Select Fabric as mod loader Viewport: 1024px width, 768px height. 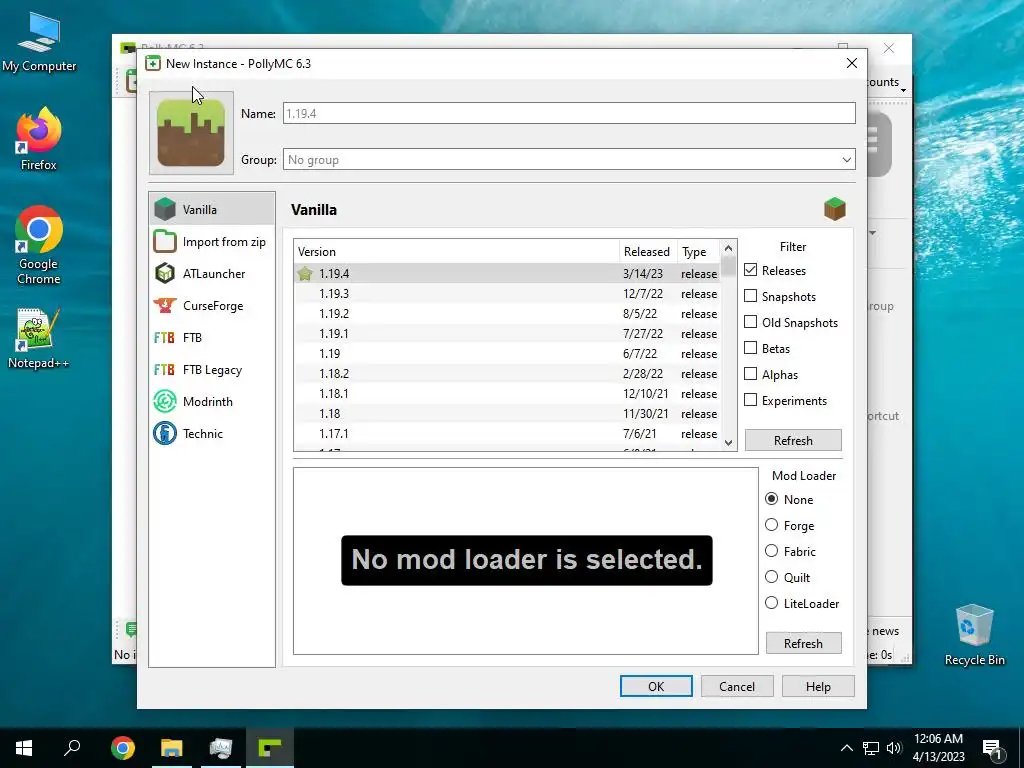772,551
